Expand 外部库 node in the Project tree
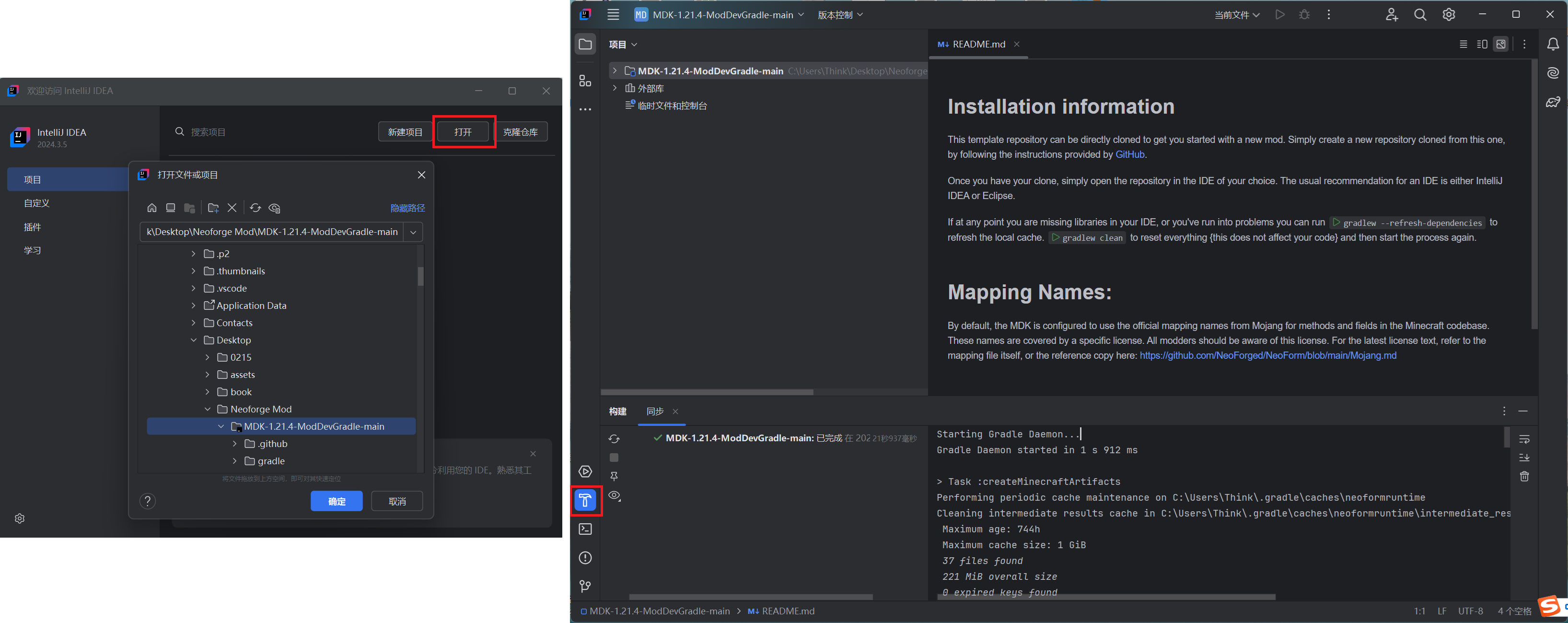The image size is (1568, 623). click(615, 88)
